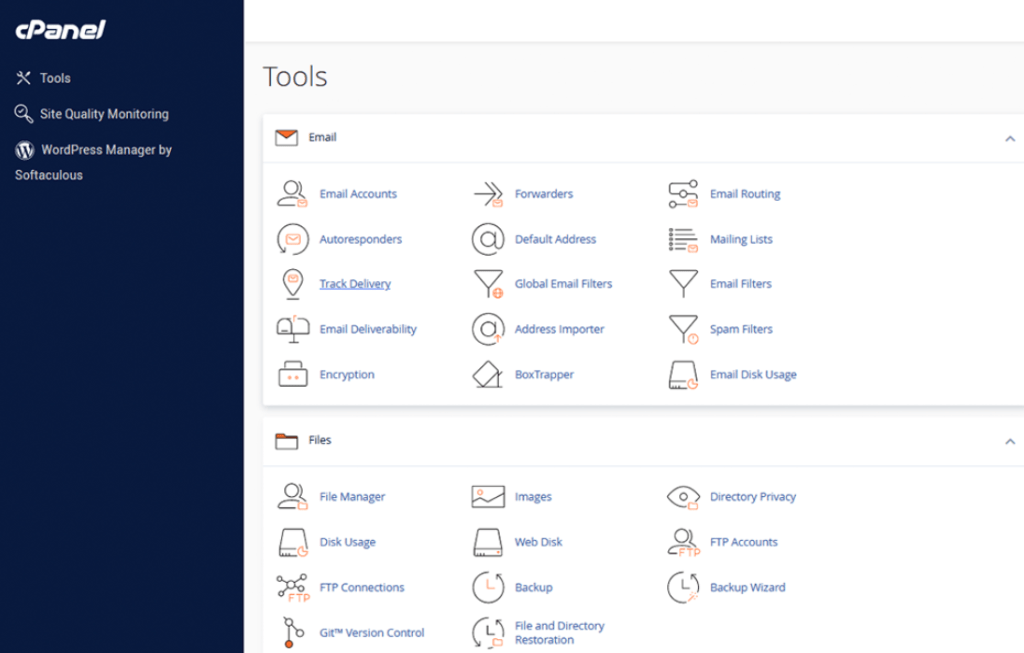
Task: Open Tools in the sidebar
Action: pos(43,78)
